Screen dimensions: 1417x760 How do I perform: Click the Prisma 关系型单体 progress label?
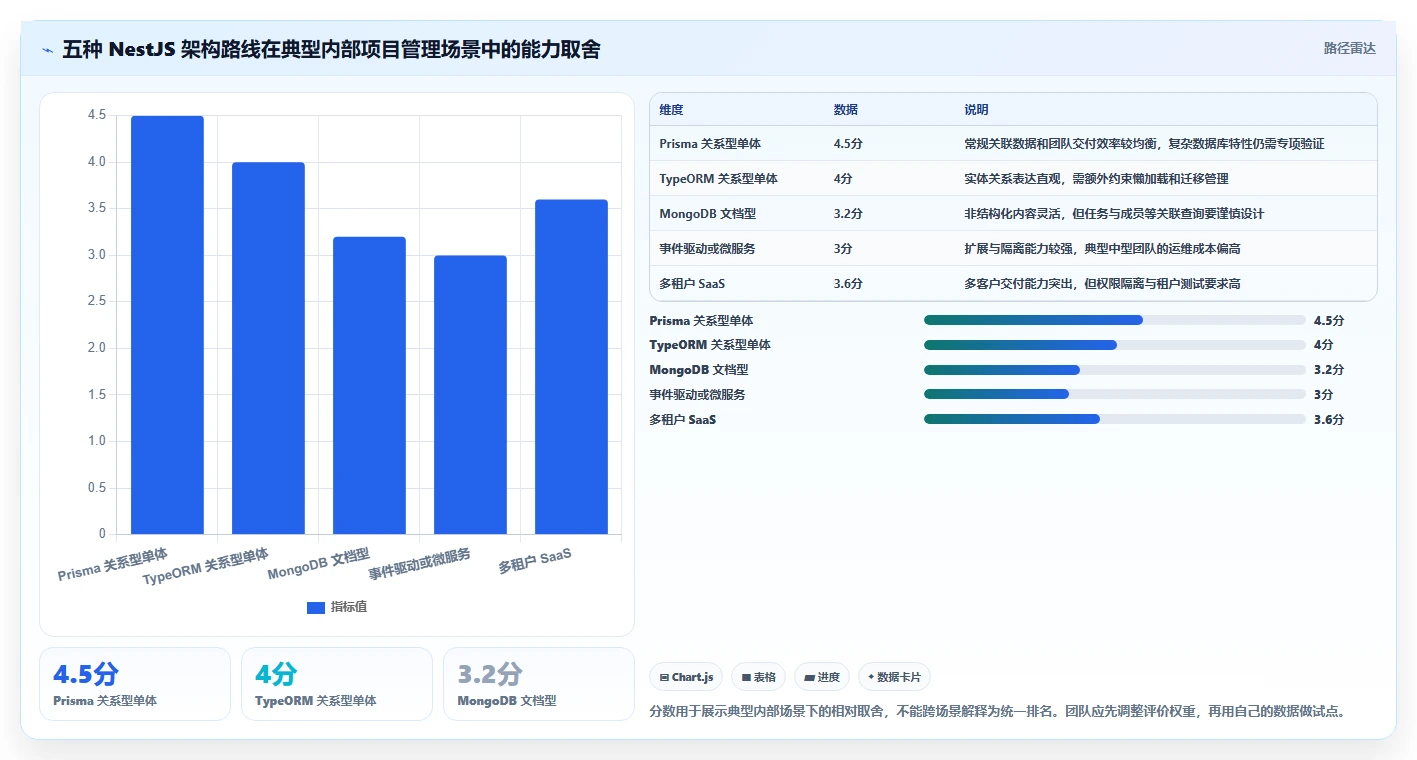pyautogui.click(x=701, y=321)
